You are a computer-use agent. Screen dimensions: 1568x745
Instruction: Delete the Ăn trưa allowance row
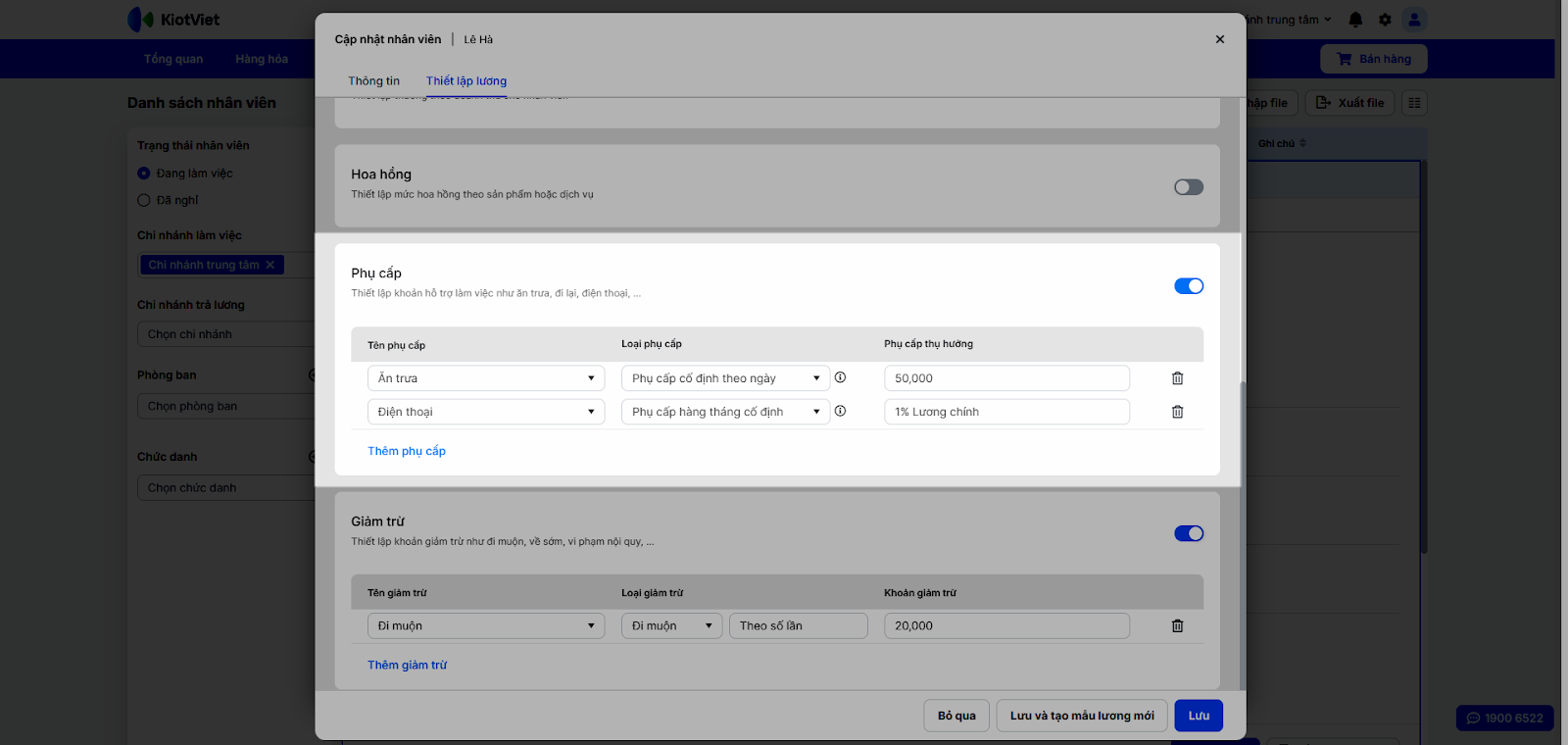(x=1177, y=378)
